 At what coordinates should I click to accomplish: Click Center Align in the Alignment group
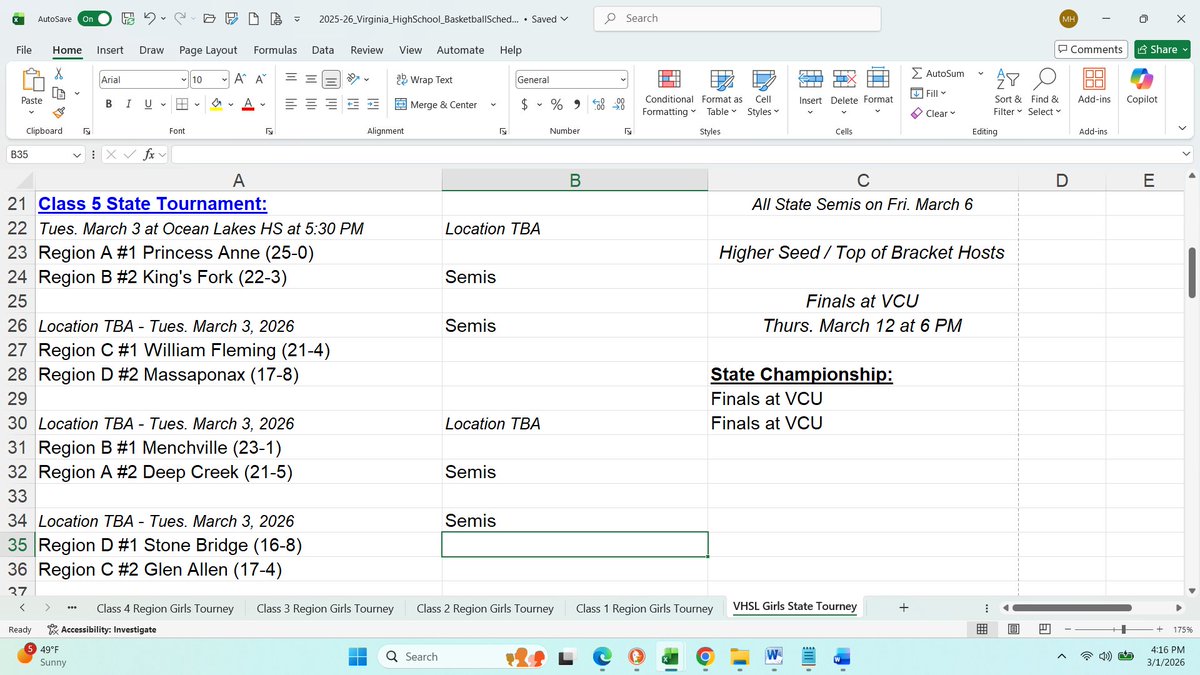pos(310,103)
